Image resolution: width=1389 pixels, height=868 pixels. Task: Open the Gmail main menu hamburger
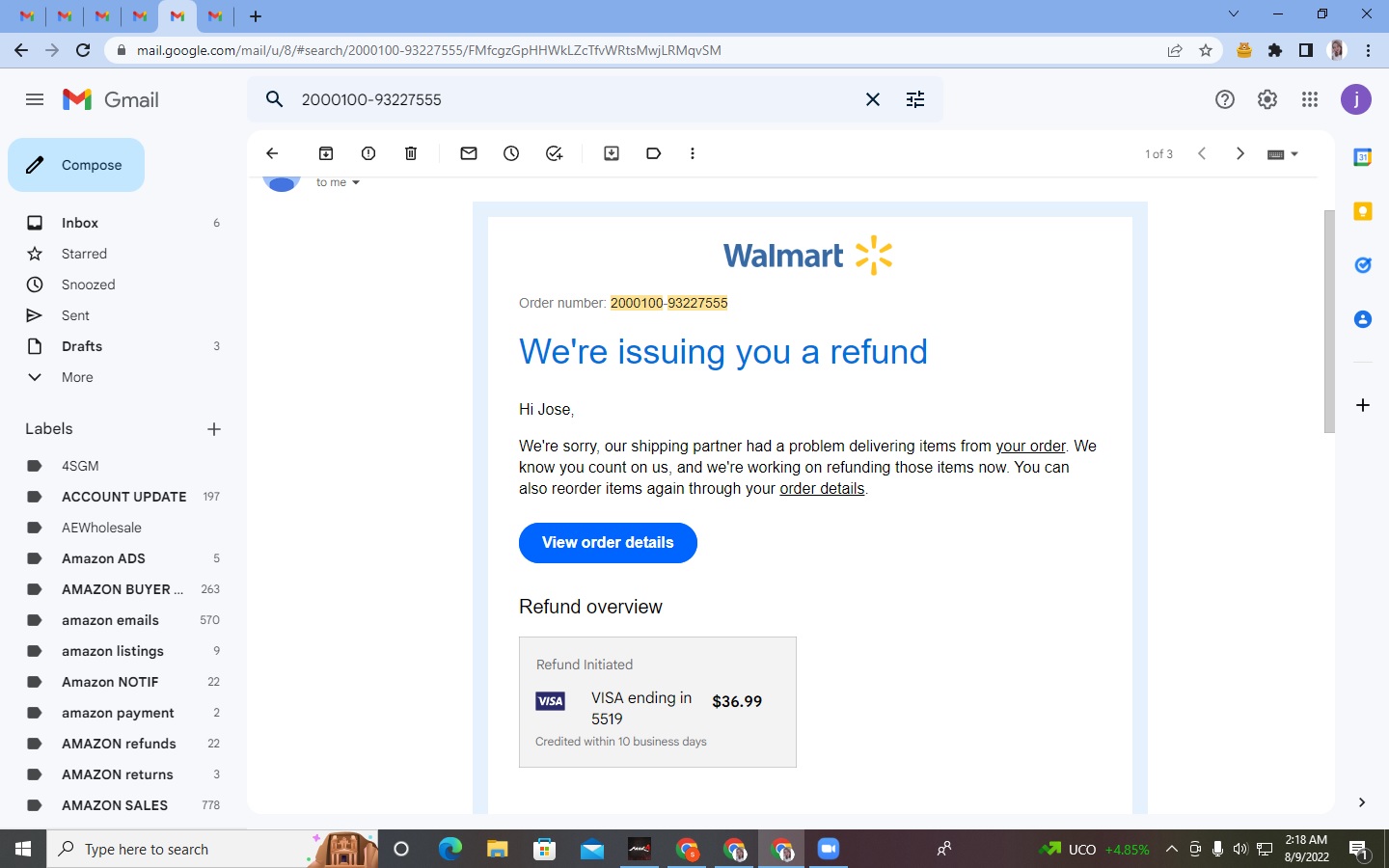35,99
